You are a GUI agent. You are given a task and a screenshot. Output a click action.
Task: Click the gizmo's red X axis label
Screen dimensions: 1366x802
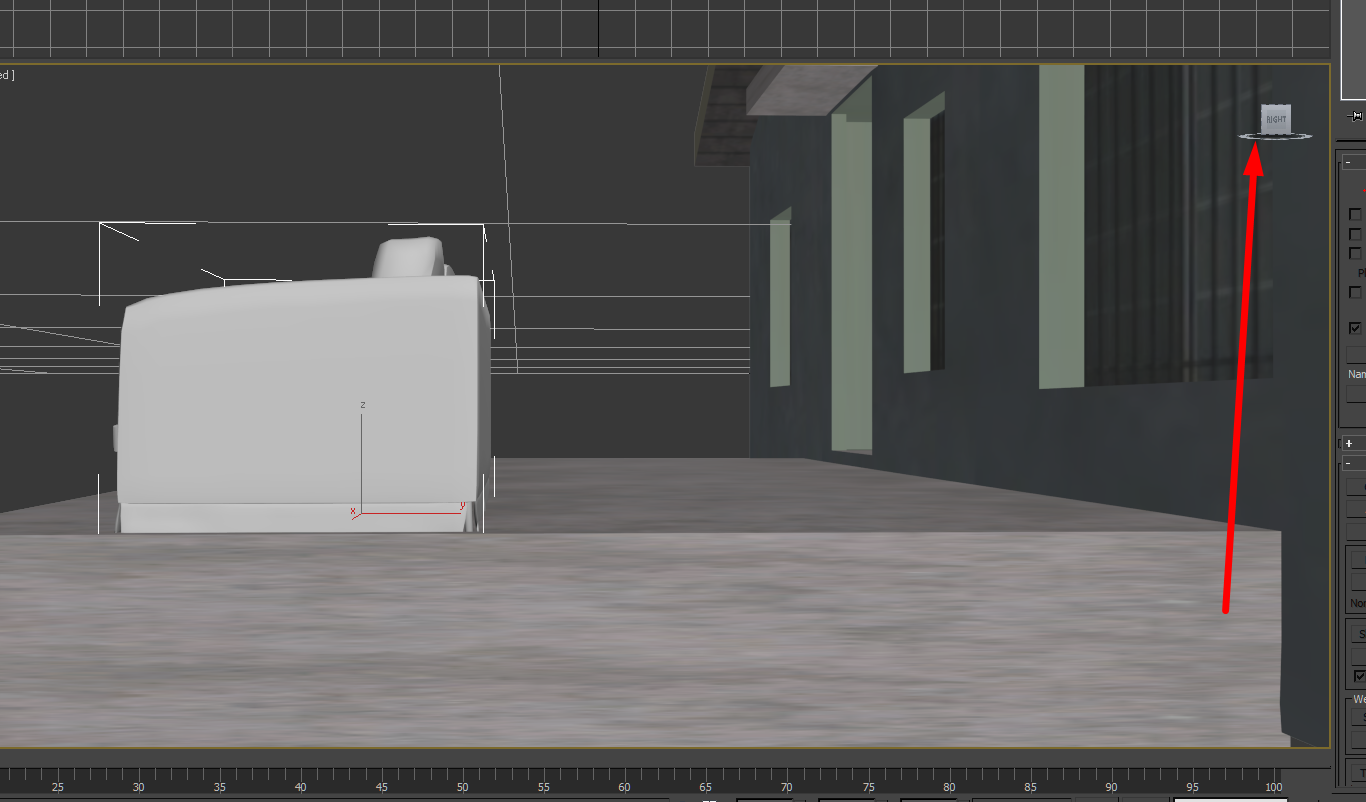coord(353,512)
